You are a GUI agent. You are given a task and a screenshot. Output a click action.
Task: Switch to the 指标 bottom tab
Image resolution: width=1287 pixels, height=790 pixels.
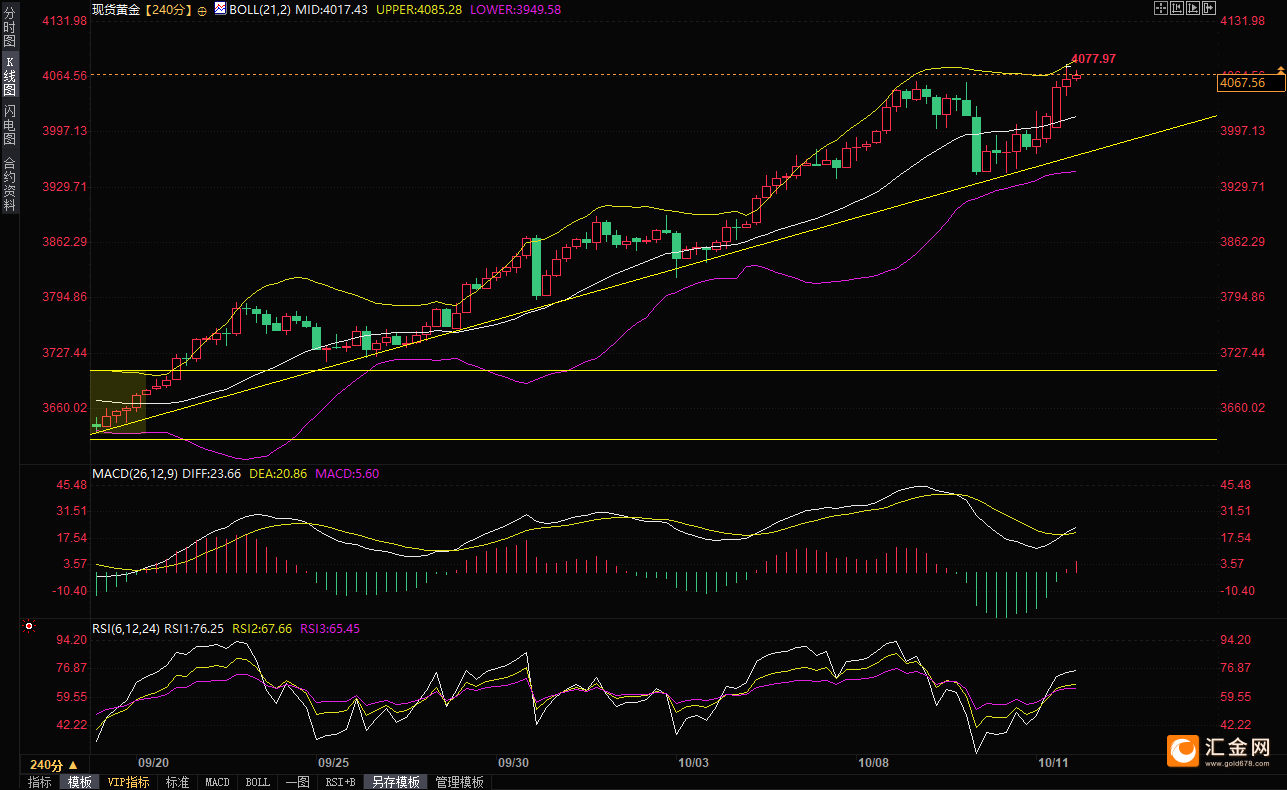[x=39, y=782]
